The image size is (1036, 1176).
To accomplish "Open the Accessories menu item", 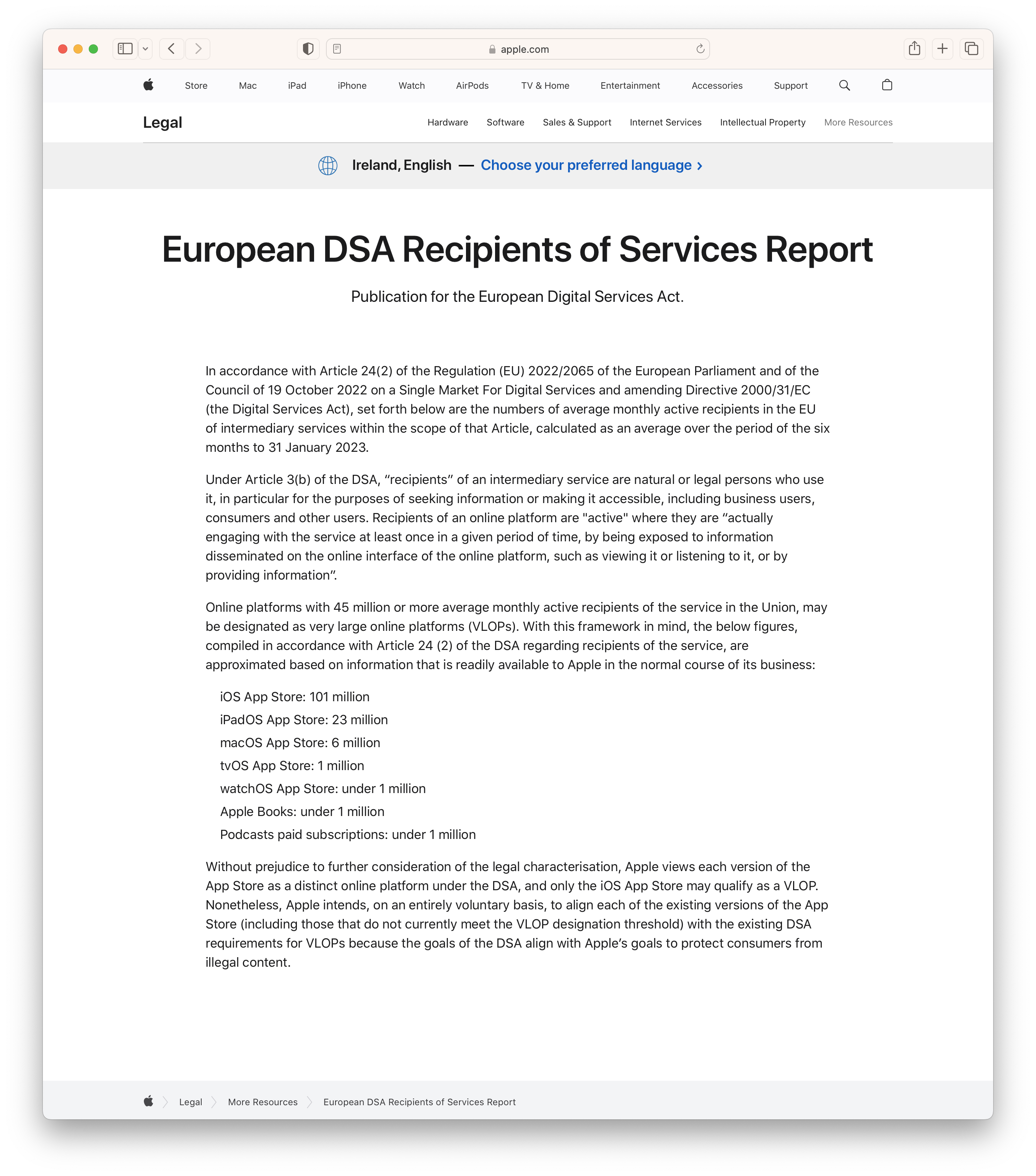I will point(717,86).
